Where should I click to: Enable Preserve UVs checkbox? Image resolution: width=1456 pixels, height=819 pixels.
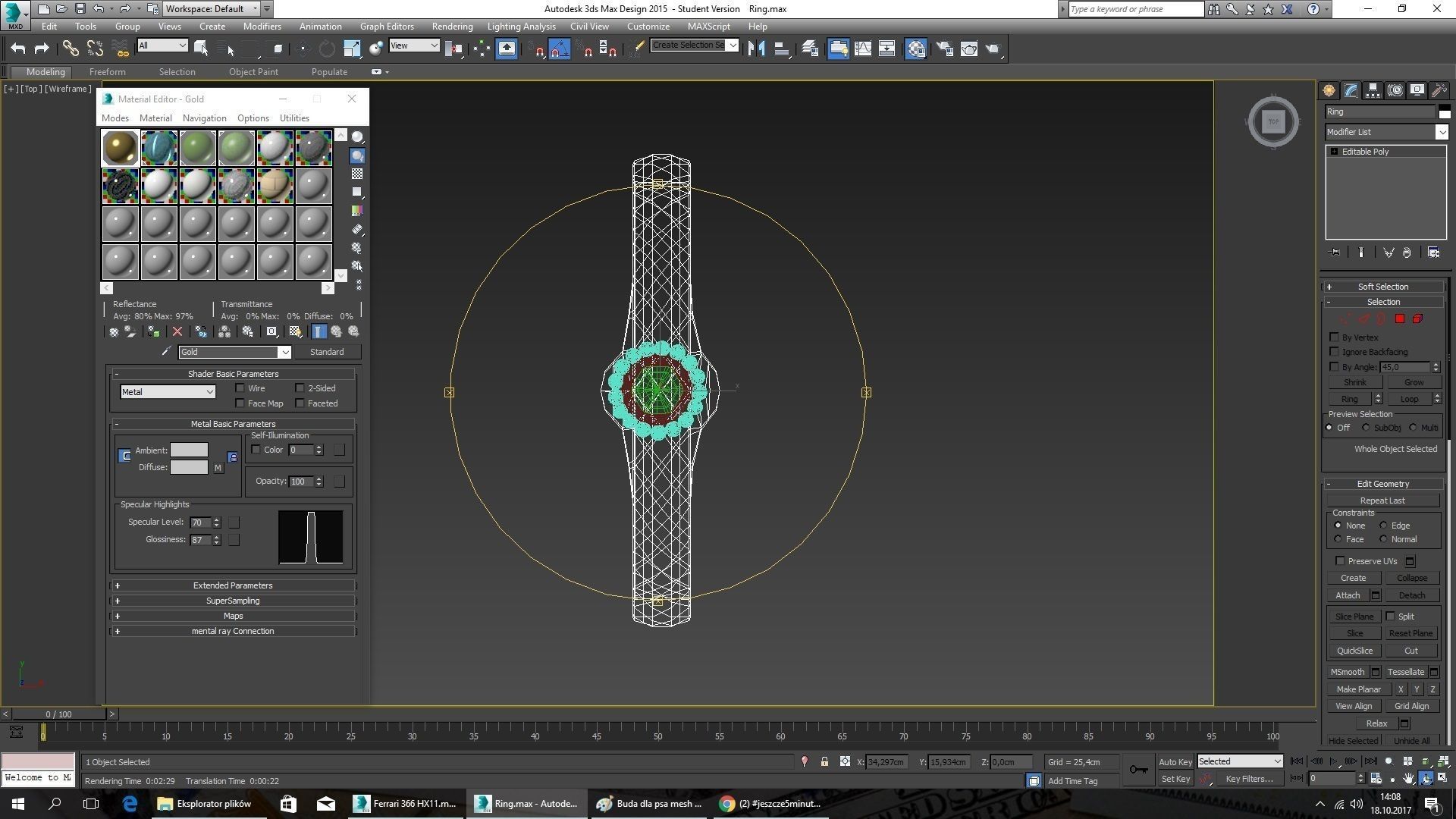click(x=1340, y=560)
